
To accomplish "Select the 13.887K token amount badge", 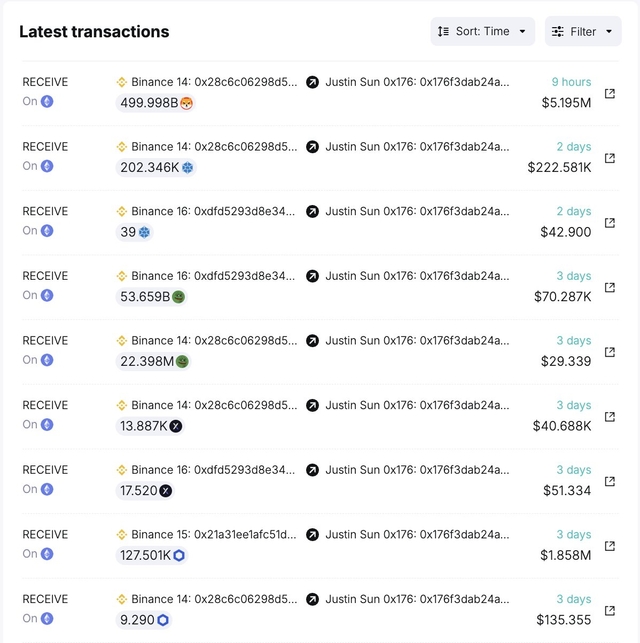I will [x=150, y=426].
